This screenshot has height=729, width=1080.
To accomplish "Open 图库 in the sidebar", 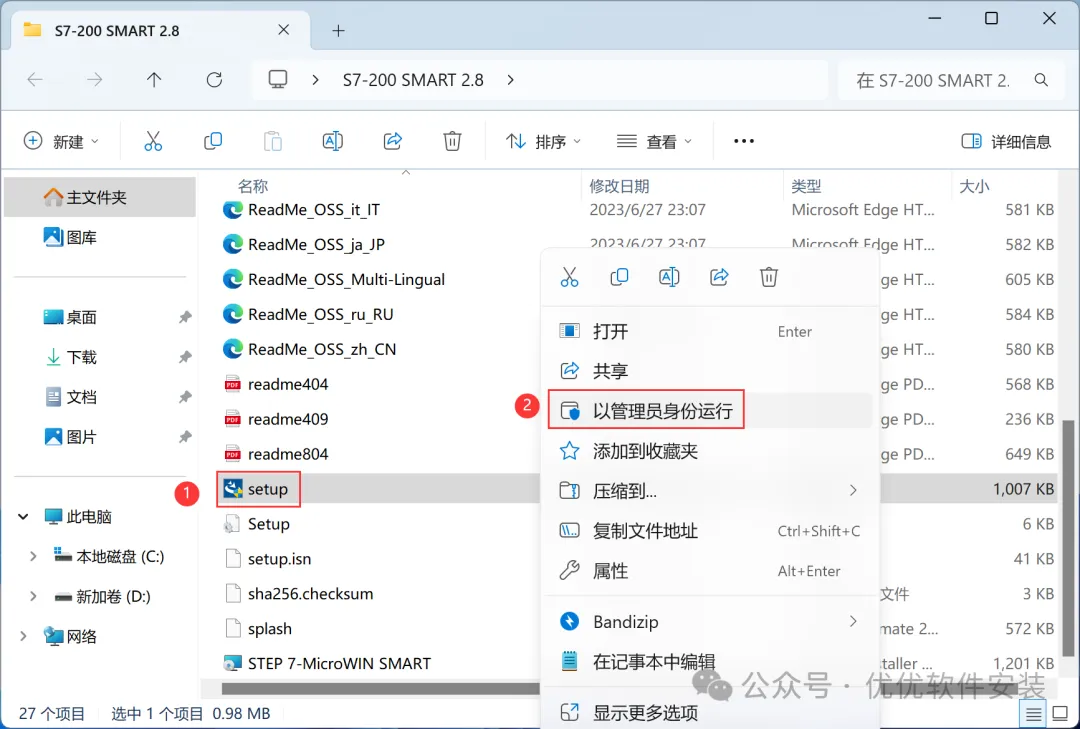I will pos(100,237).
